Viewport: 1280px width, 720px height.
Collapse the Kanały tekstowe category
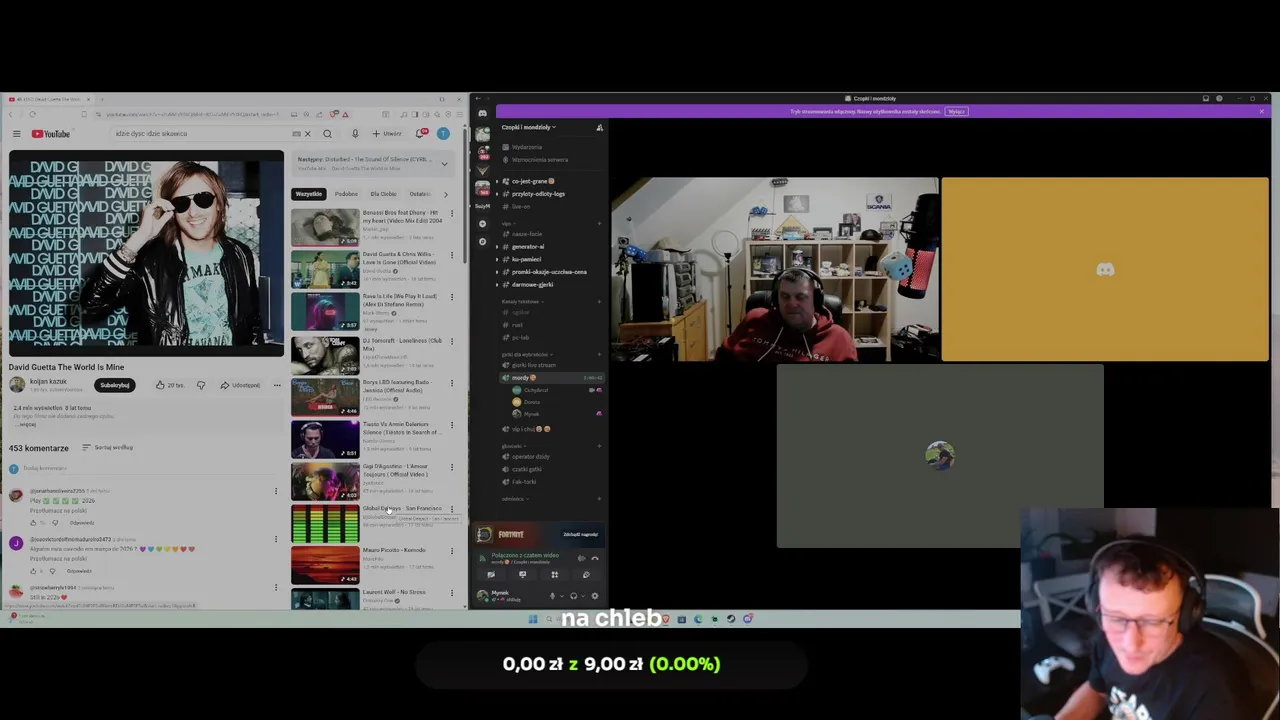point(521,301)
